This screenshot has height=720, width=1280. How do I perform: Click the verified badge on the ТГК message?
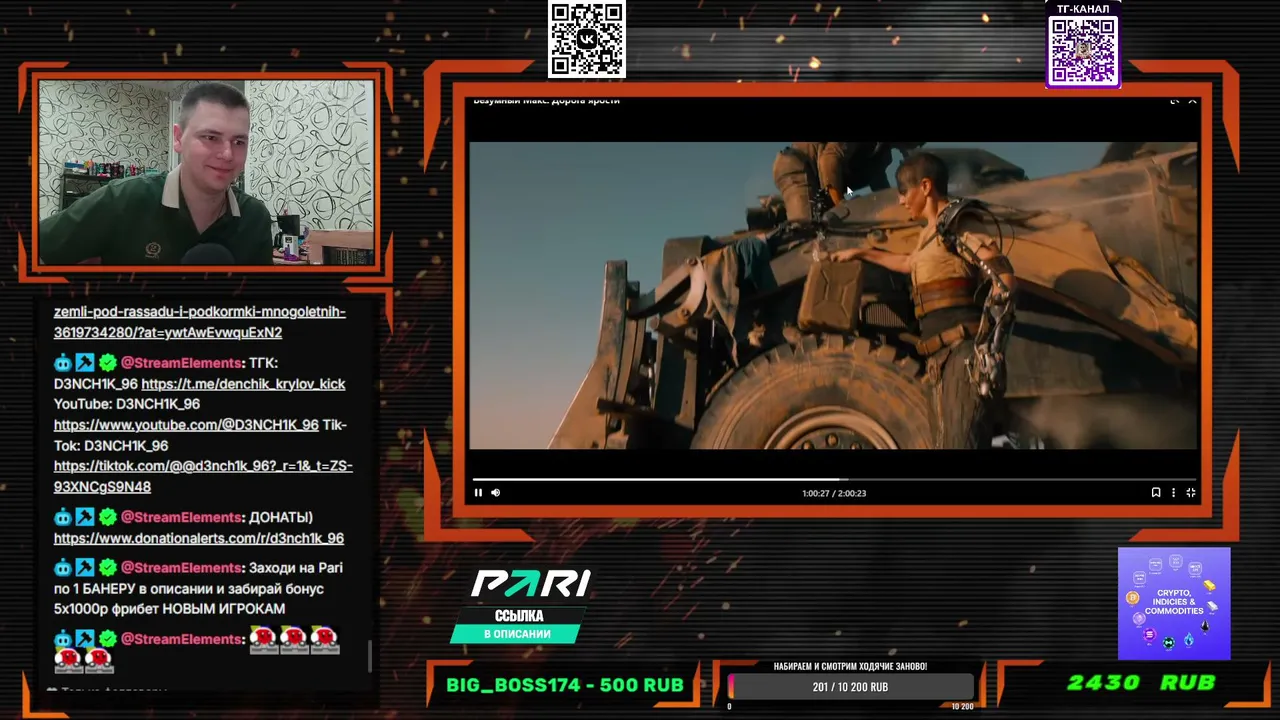(x=108, y=363)
